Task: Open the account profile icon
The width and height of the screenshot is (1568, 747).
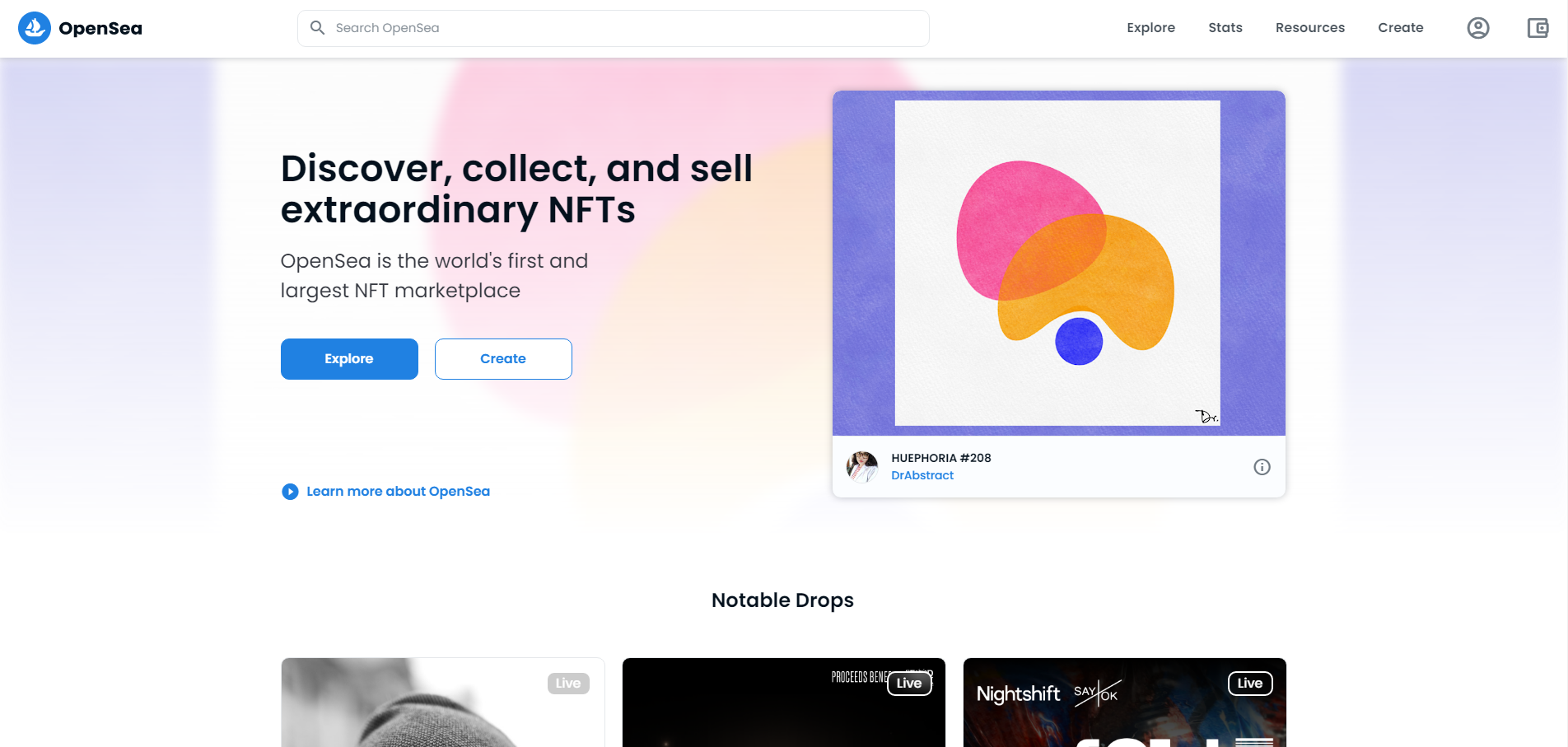Action: click(1478, 28)
